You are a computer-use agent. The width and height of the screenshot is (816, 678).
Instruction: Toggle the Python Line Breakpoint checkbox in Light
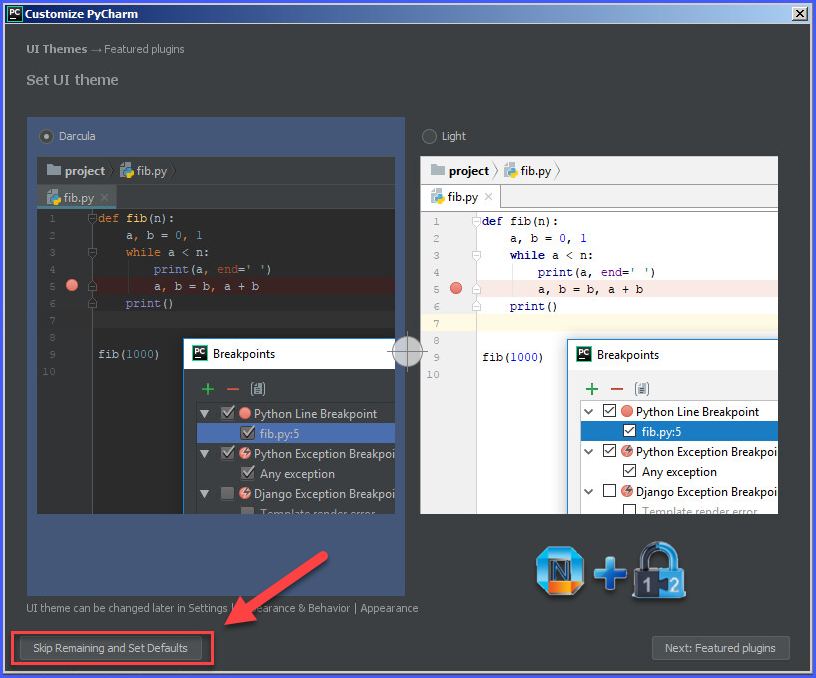609,411
